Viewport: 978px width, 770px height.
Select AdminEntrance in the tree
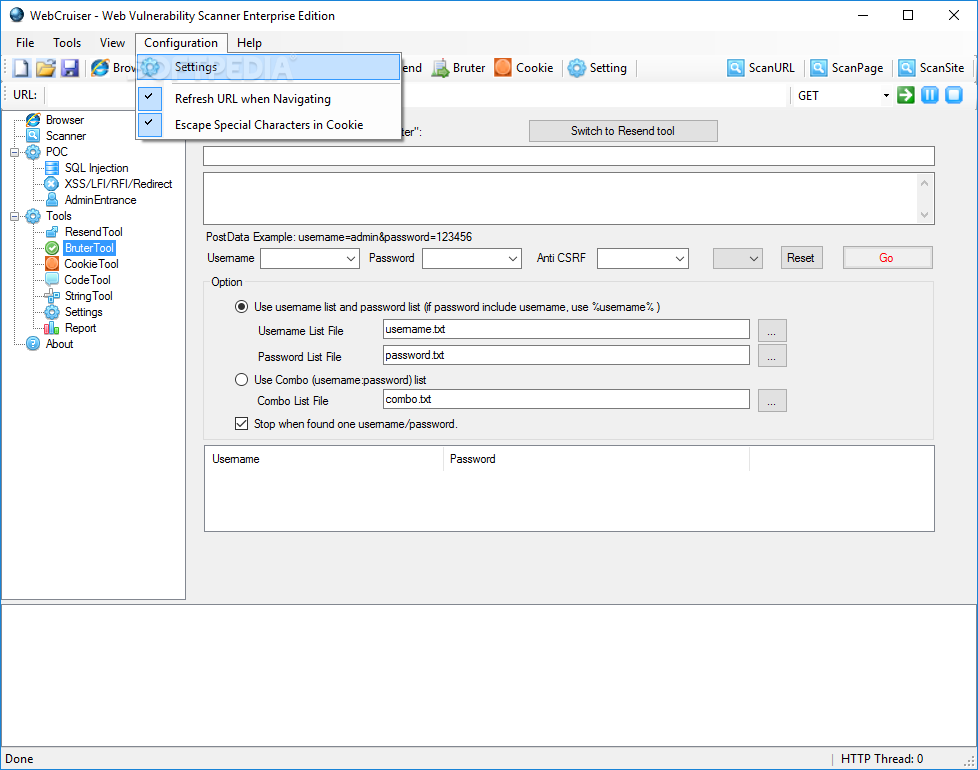tap(100, 200)
